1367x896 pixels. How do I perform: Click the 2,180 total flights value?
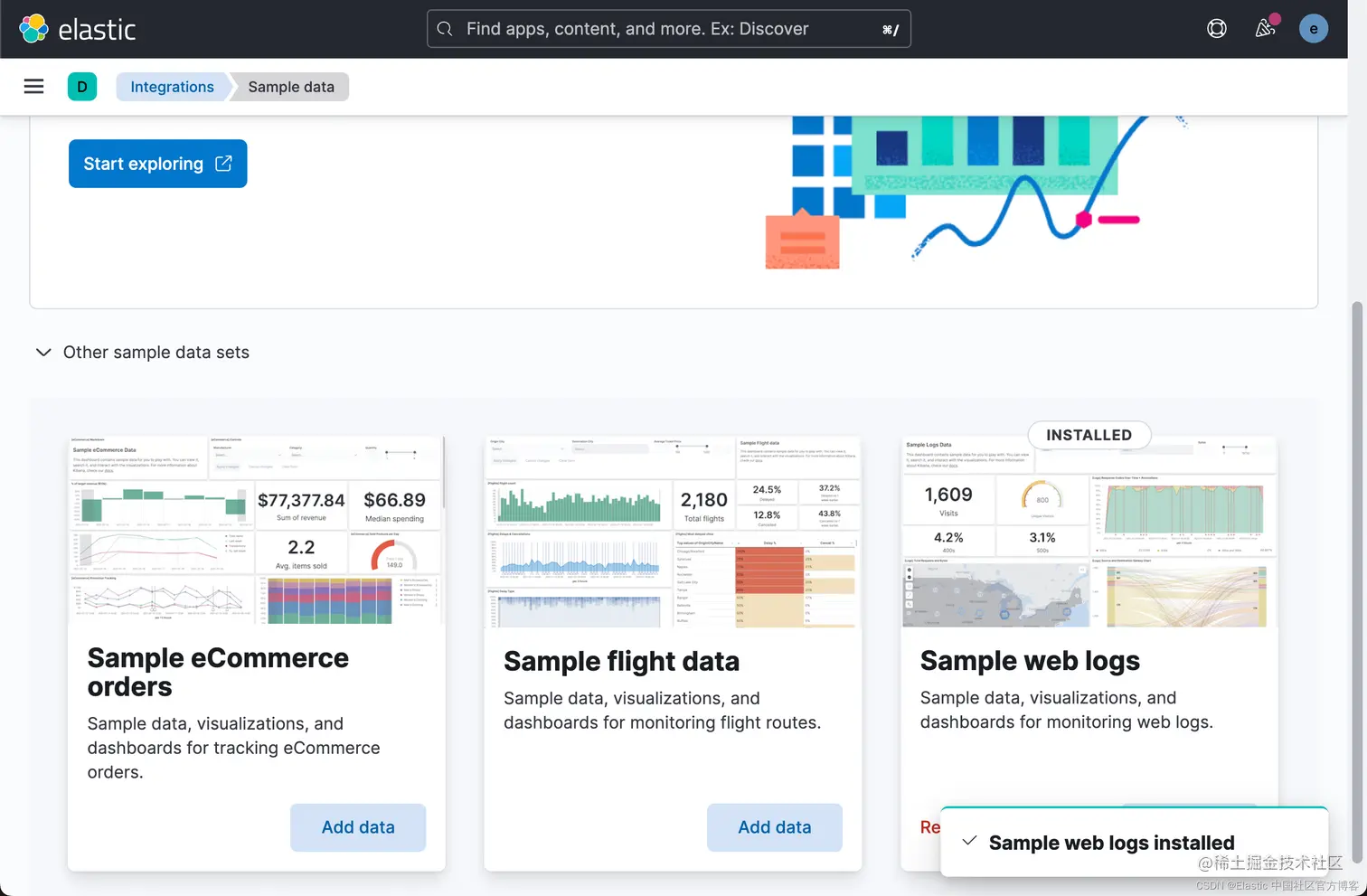pyautogui.click(x=704, y=500)
